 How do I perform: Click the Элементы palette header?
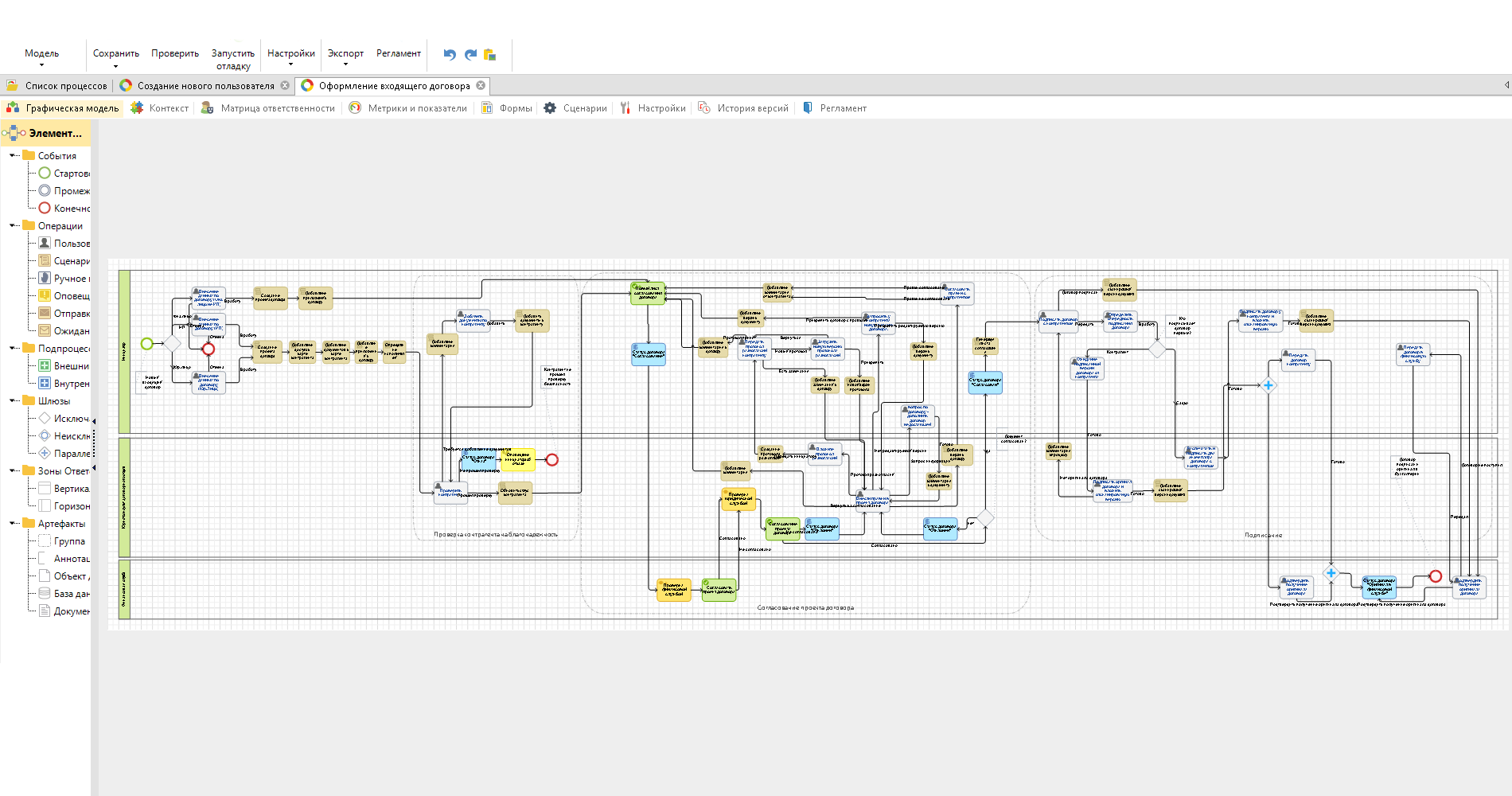click(46, 133)
